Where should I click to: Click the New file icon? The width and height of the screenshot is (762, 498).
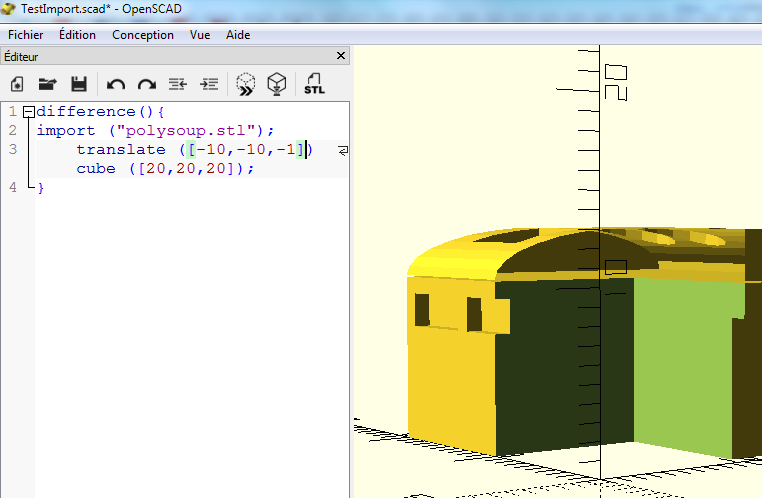[x=17, y=84]
